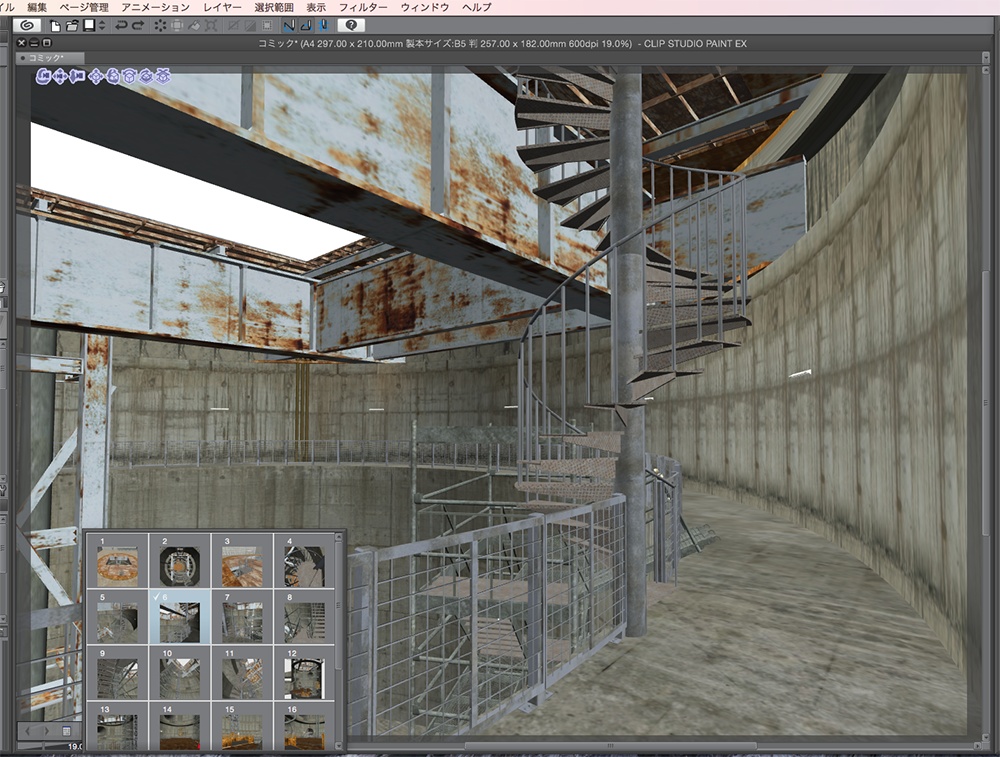
Task: Open the レイヤー menu
Action: click(222, 8)
